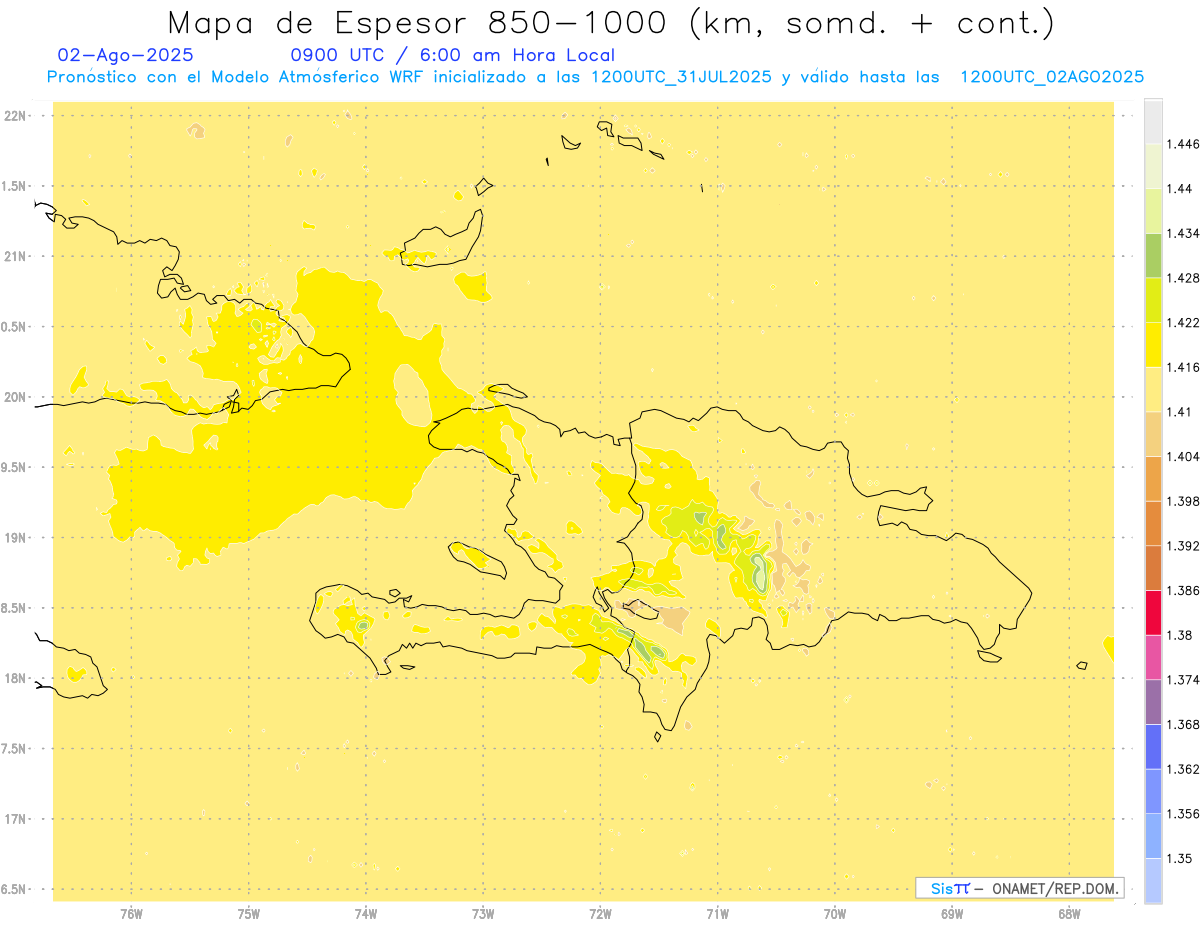
Task: Click the truncated 8.5N latitude label
Action: (x=14, y=608)
